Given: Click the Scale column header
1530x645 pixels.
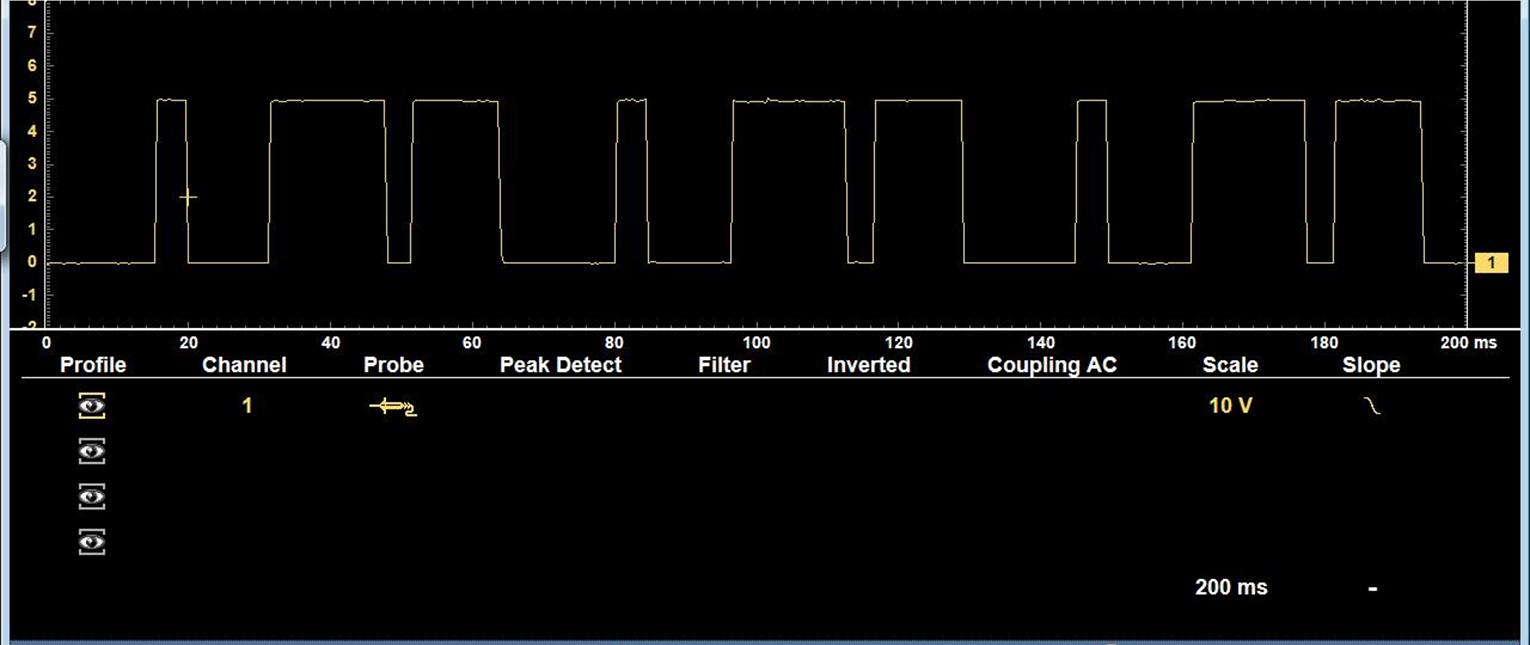Looking at the screenshot, I should click(1230, 365).
